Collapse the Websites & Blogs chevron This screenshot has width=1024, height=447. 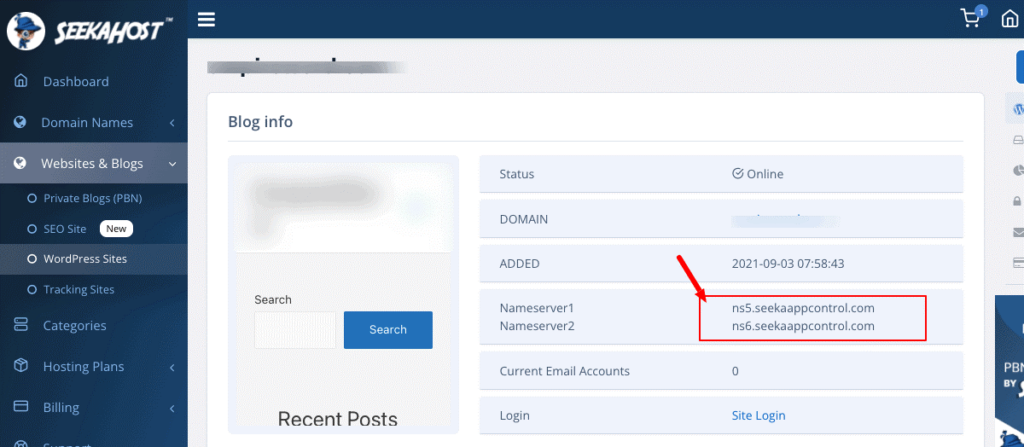coord(172,164)
